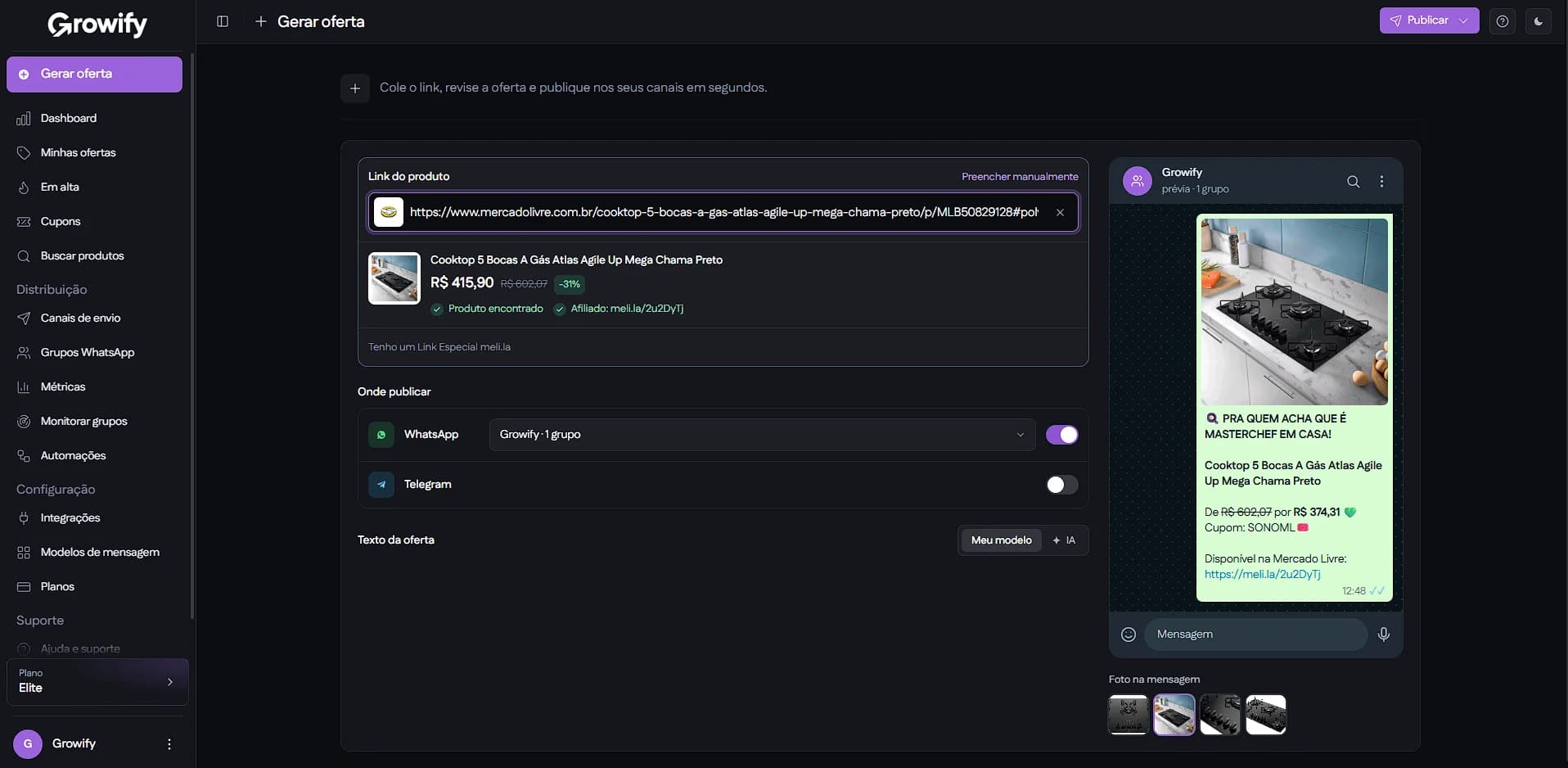Switch theme using the moon icon
This screenshot has height=768, width=1568.
(1539, 21)
